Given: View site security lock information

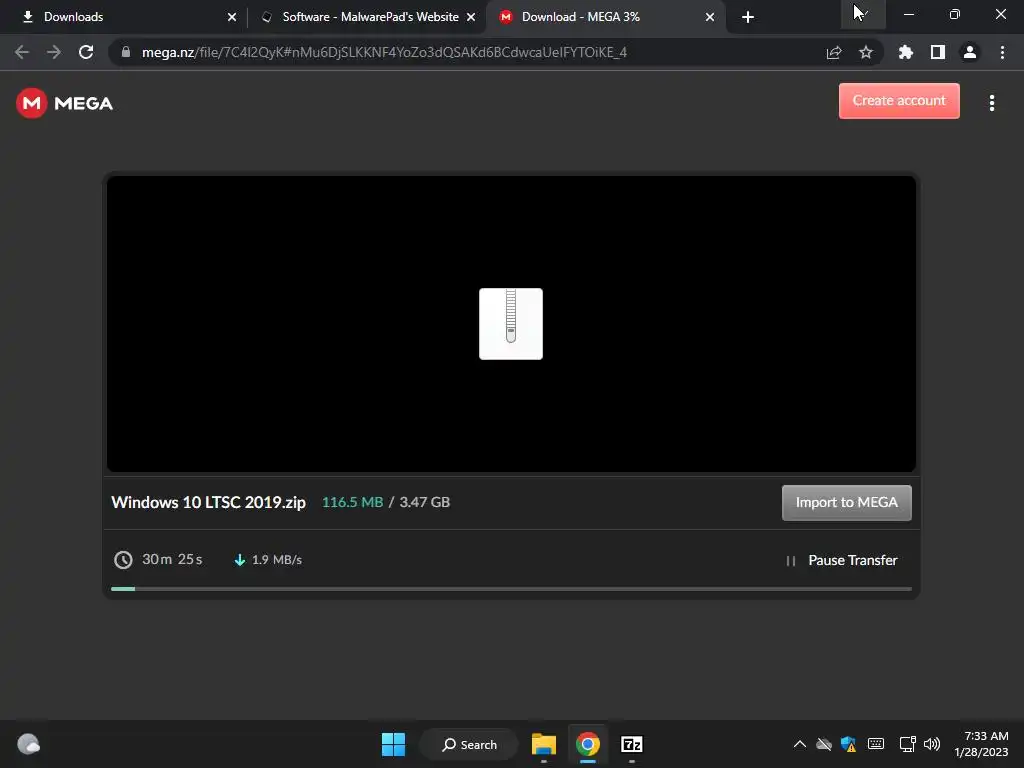Looking at the screenshot, I should point(125,52).
